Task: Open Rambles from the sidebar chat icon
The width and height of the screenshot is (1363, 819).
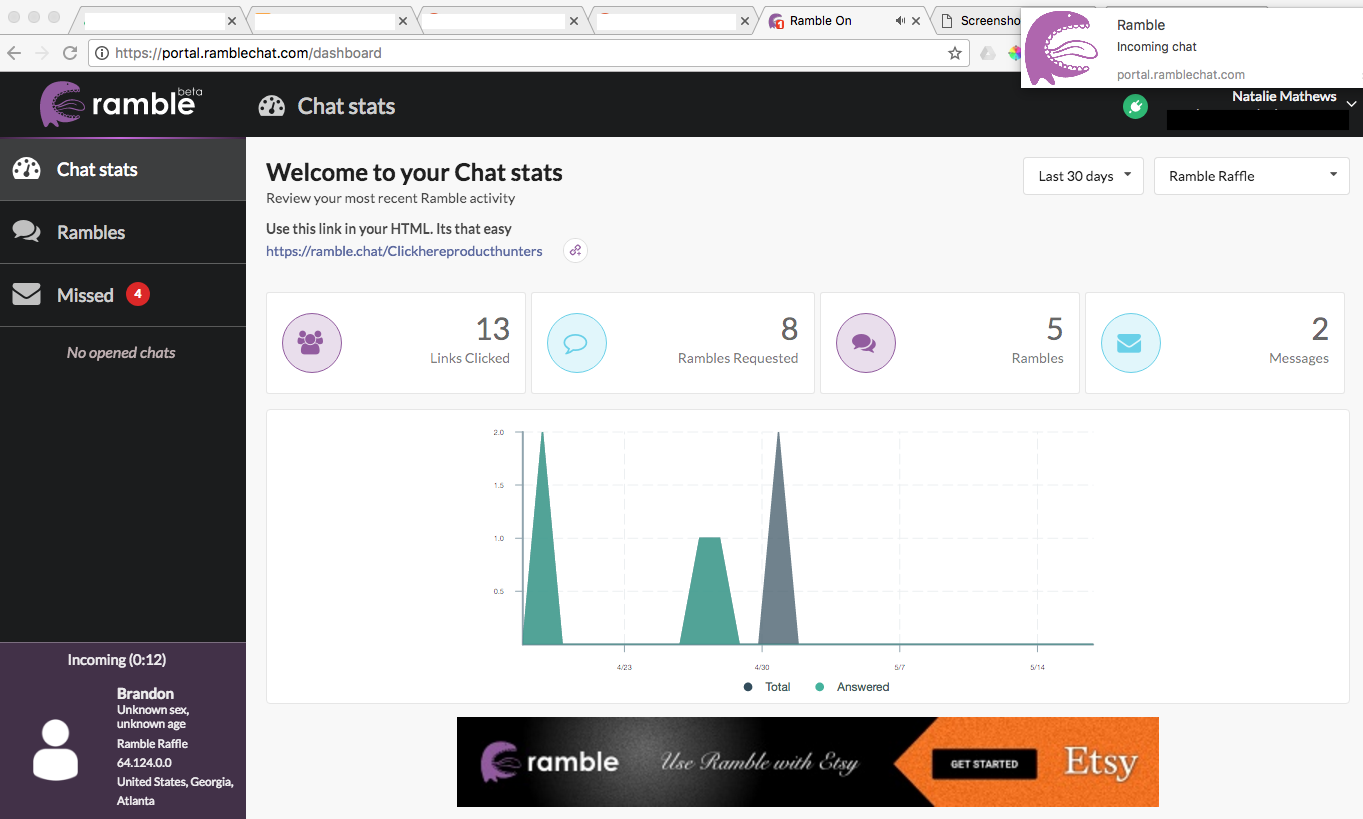Action: tap(26, 232)
